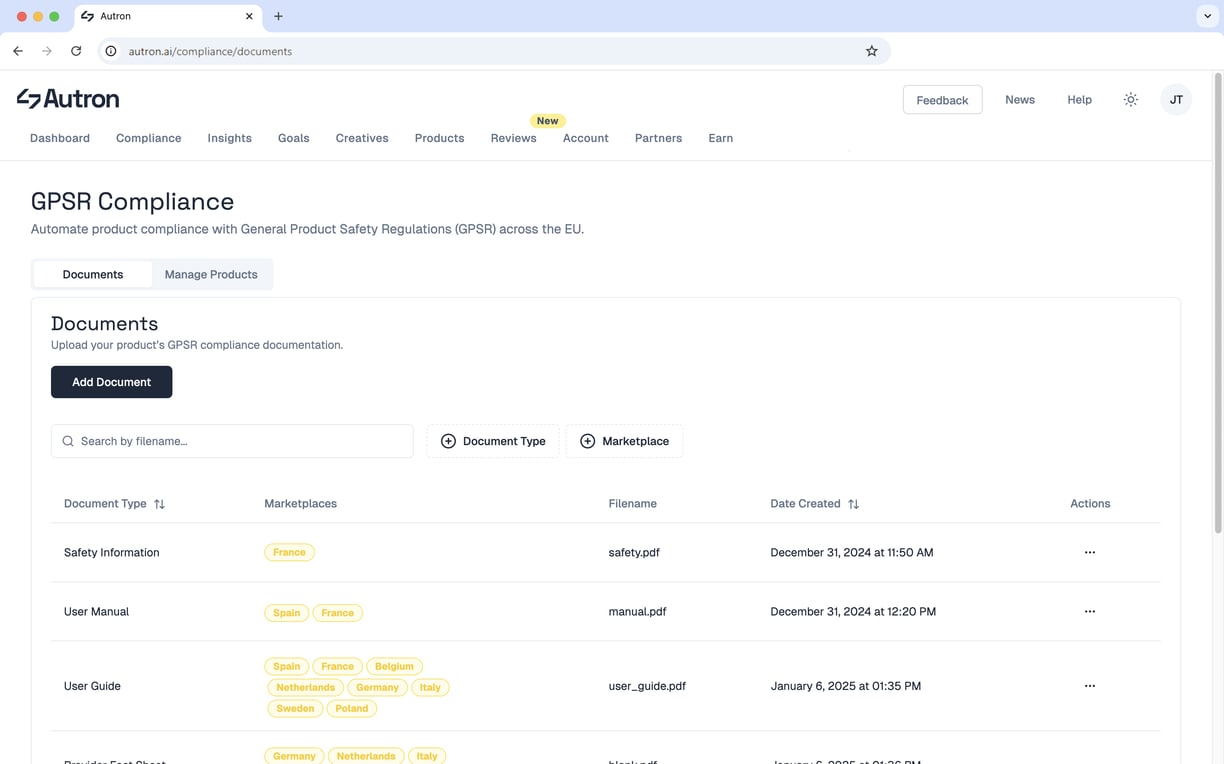Image resolution: width=1224 pixels, height=764 pixels.
Task: Open actions menu for manual.pdf row
Action: (x=1090, y=611)
